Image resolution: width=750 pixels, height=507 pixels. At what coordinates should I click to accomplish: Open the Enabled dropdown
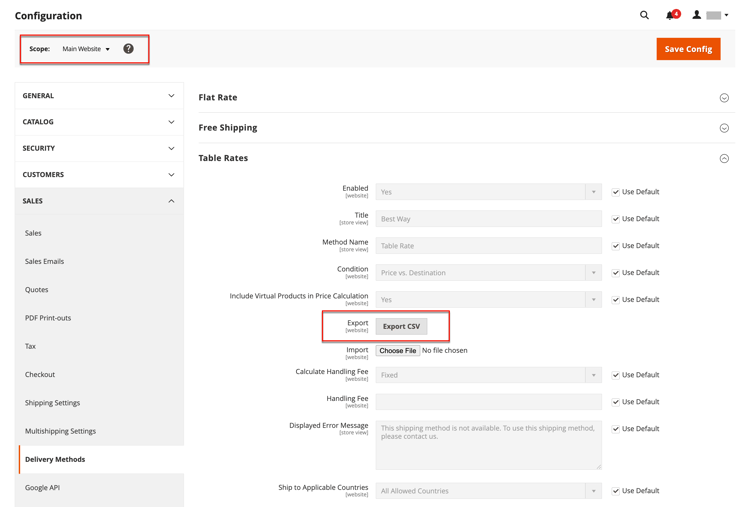tap(488, 192)
